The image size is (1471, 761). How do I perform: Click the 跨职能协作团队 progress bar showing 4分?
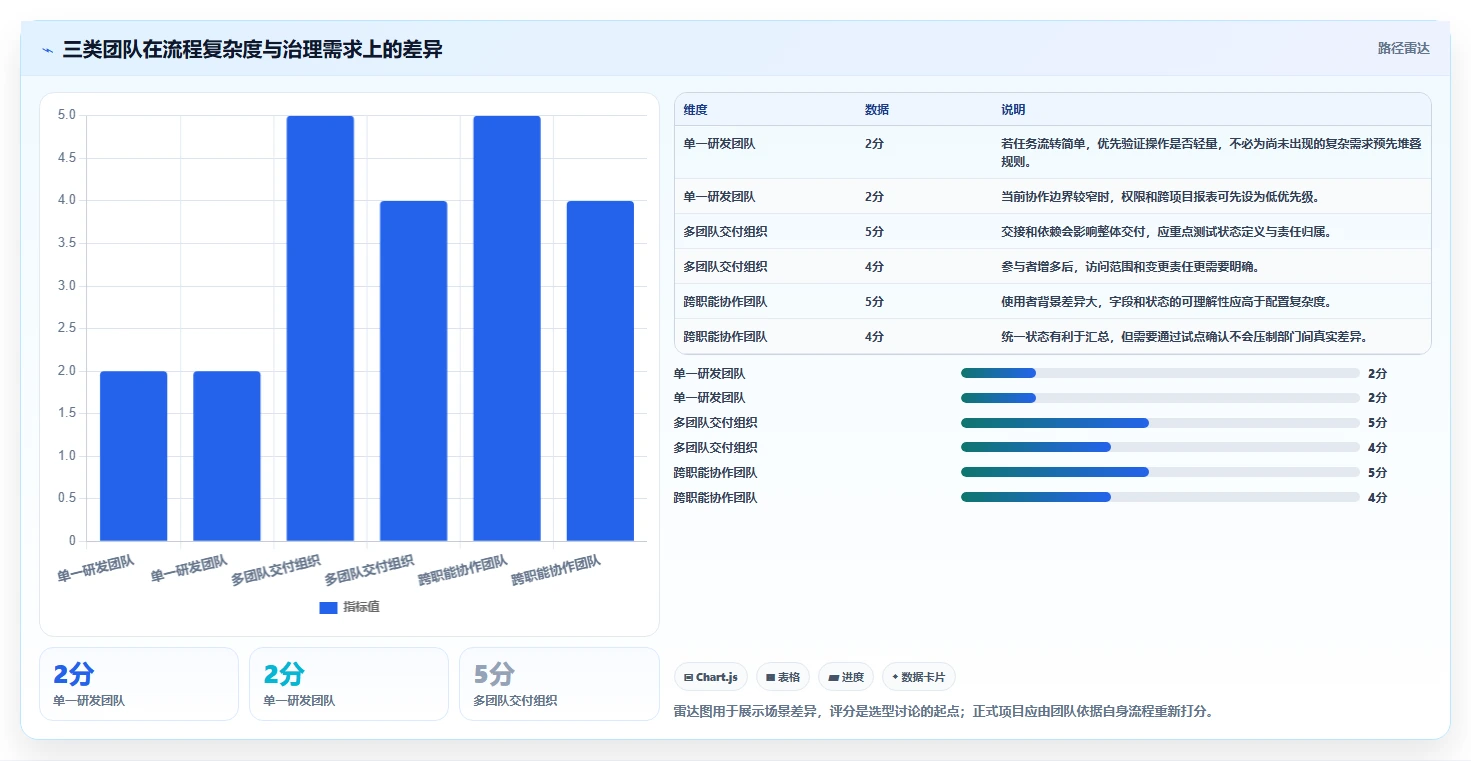(1160, 497)
